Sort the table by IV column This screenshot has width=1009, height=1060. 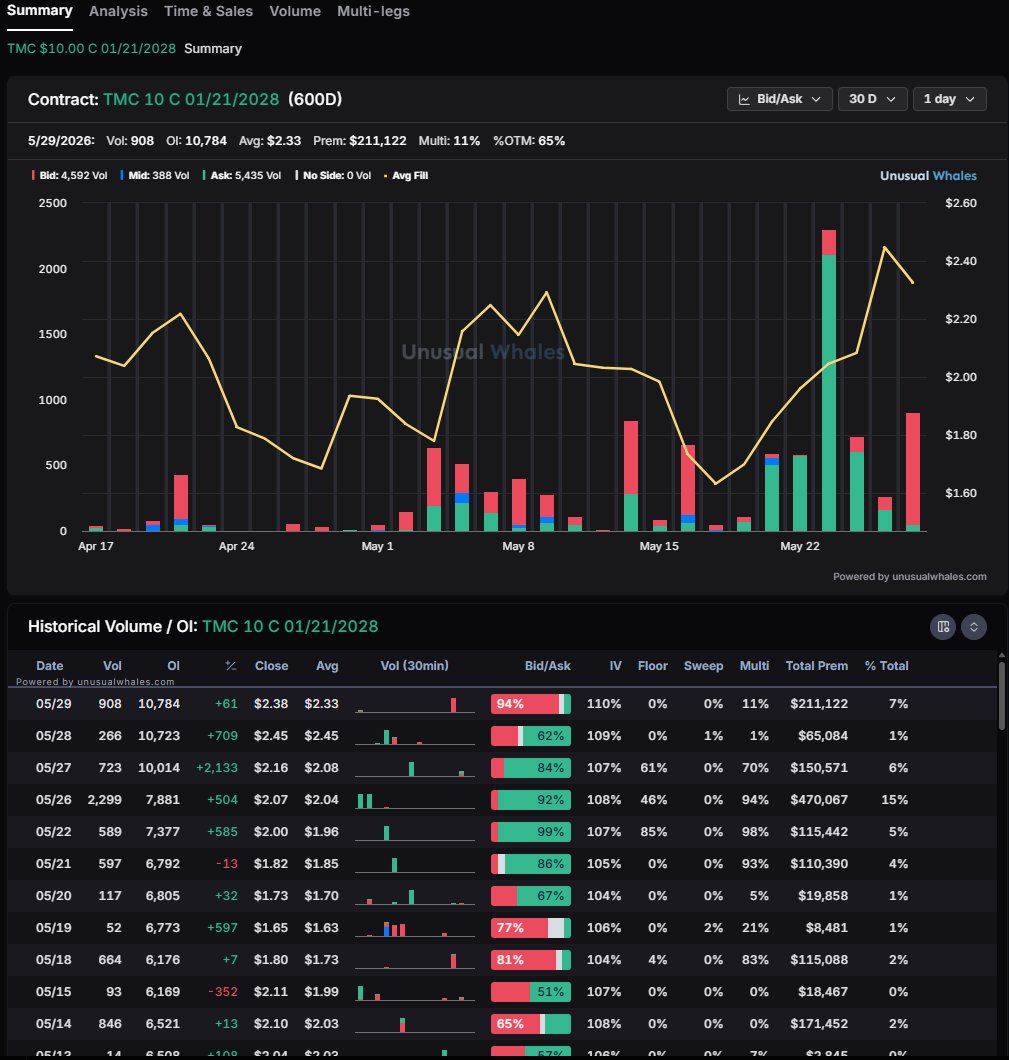tap(615, 666)
